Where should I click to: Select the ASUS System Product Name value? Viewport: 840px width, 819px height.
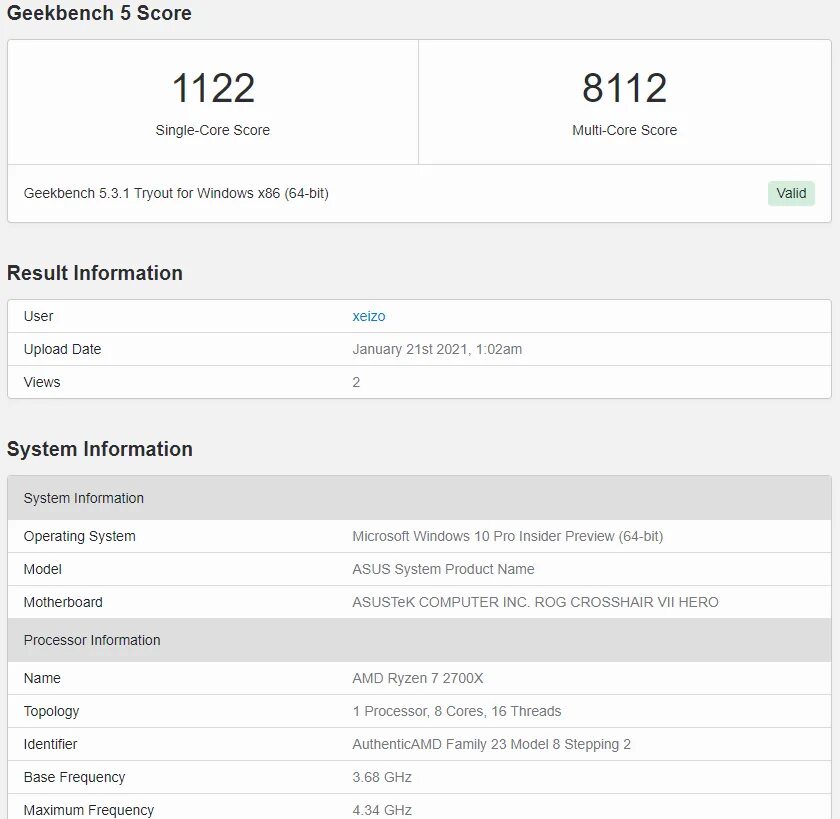tap(443, 569)
